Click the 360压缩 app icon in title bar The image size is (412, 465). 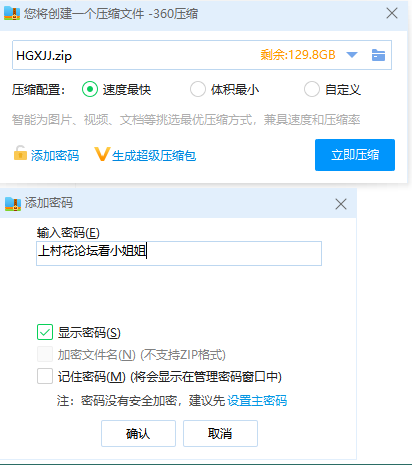[12, 13]
